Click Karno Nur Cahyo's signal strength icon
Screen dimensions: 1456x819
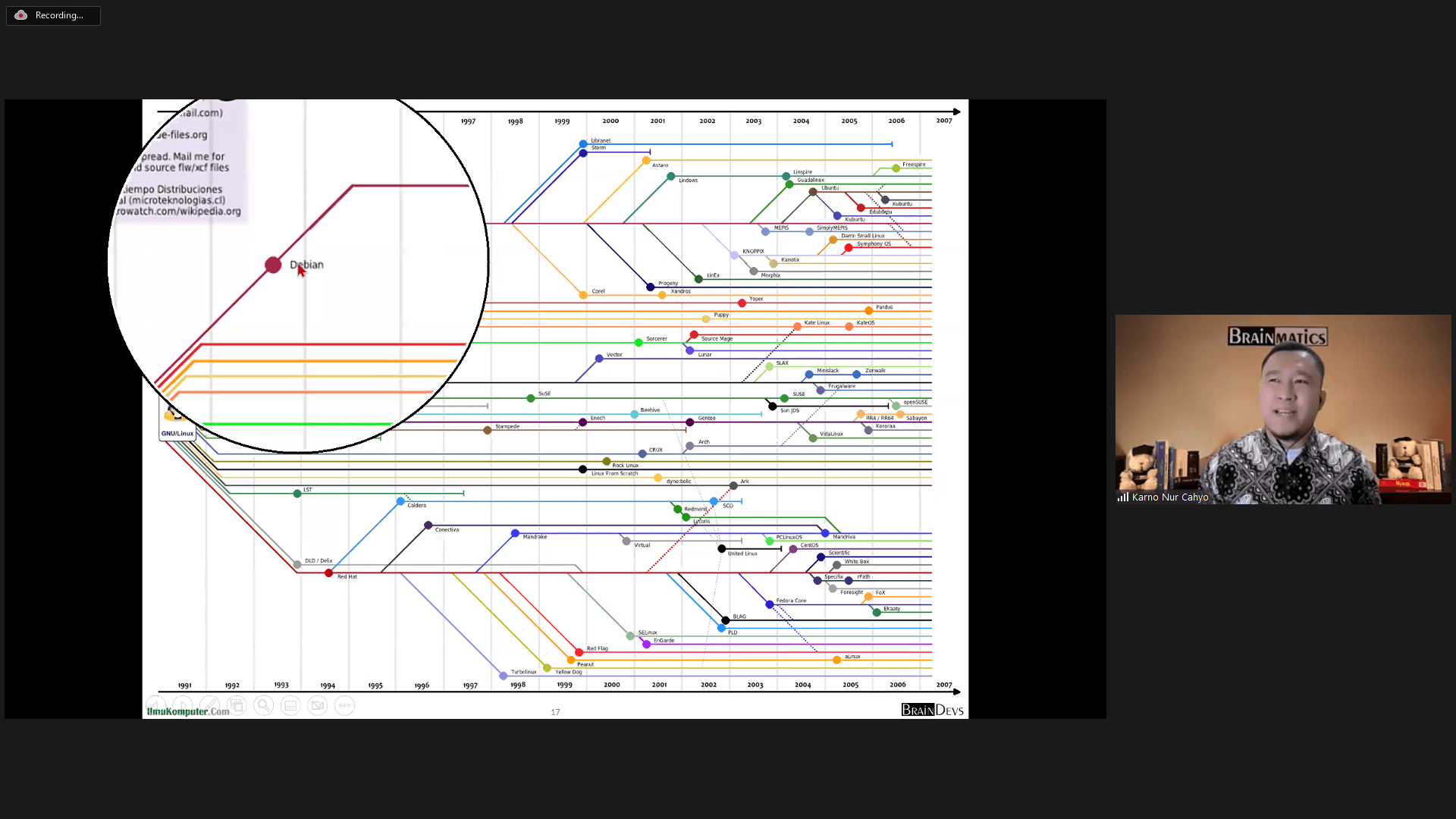[1122, 497]
